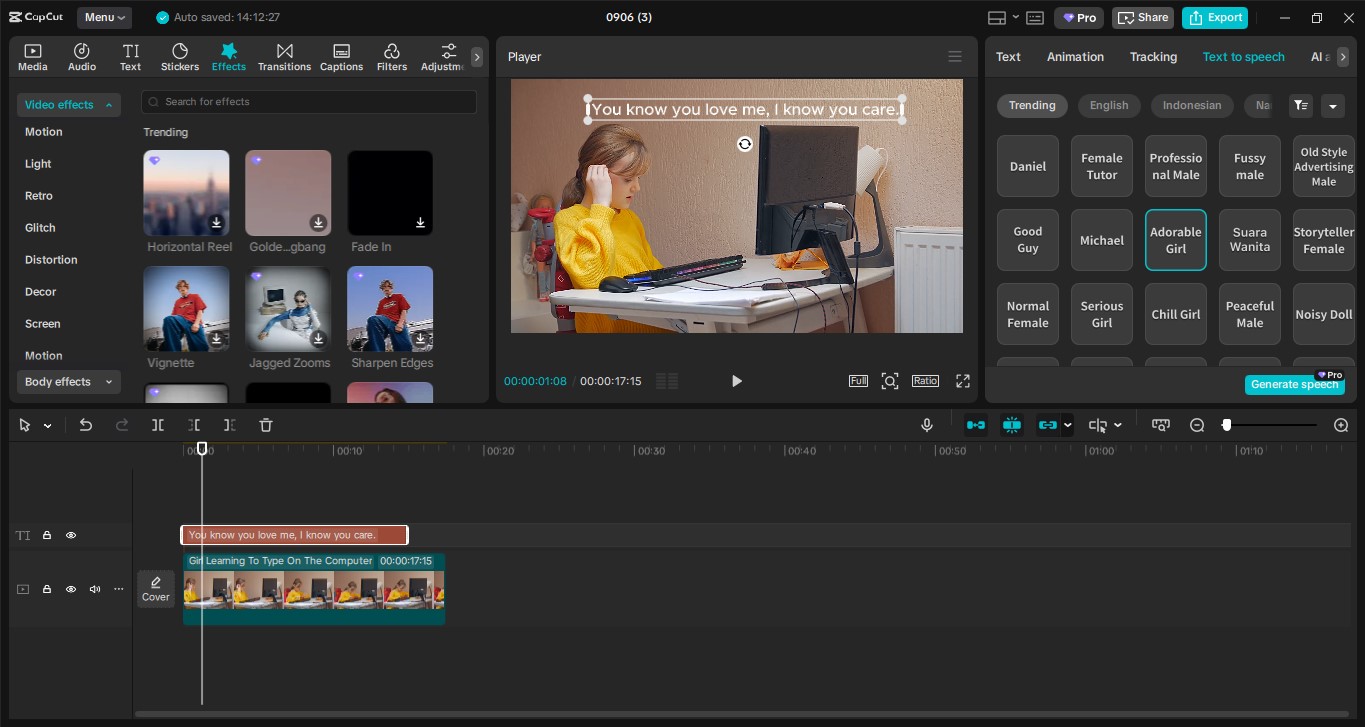Open the Captions panel
Viewport: 1365px width, 727px height.
click(x=341, y=56)
